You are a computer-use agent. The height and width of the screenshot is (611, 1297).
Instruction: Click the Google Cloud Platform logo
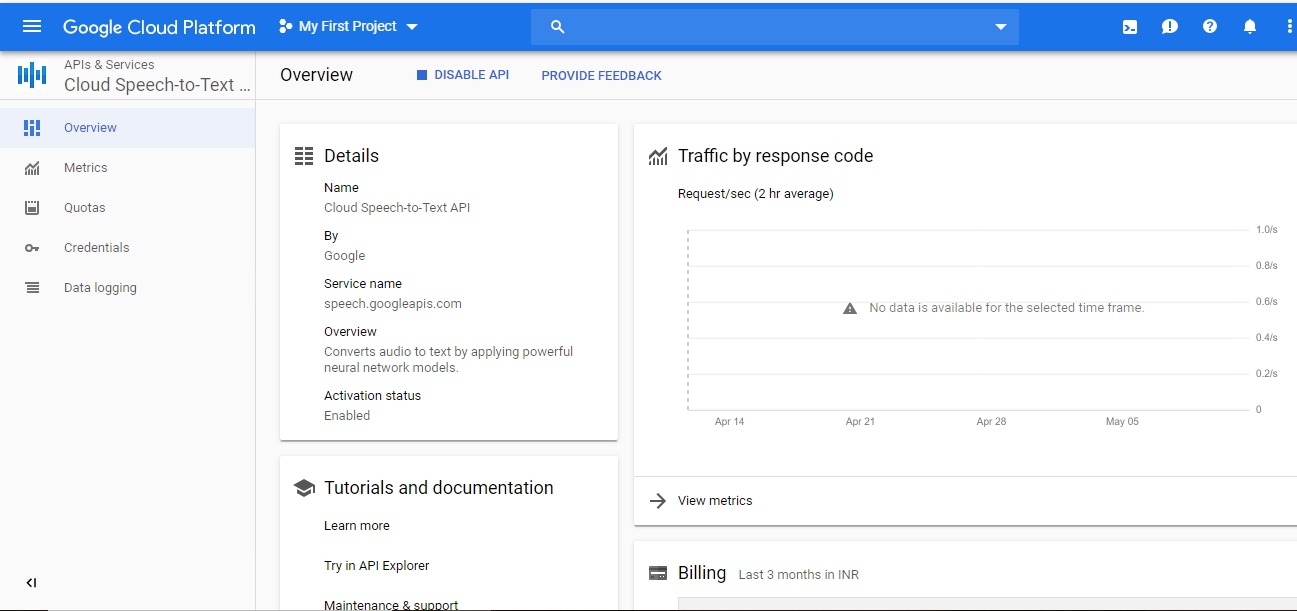(x=159, y=27)
